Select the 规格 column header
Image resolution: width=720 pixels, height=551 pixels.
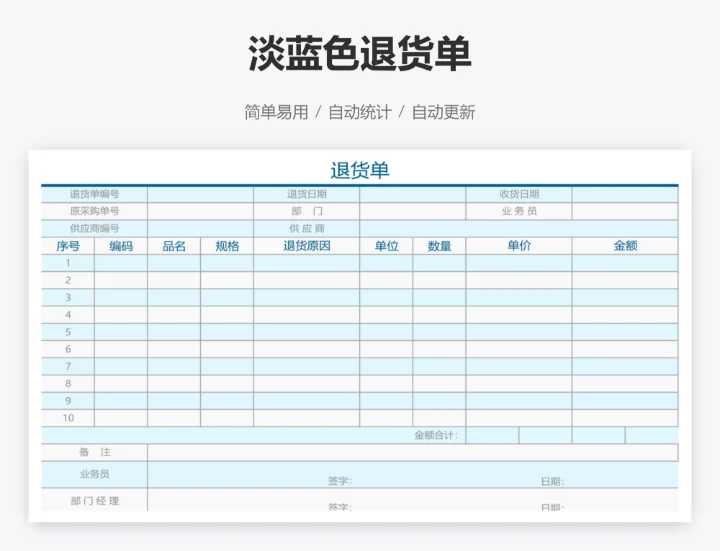(227, 246)
